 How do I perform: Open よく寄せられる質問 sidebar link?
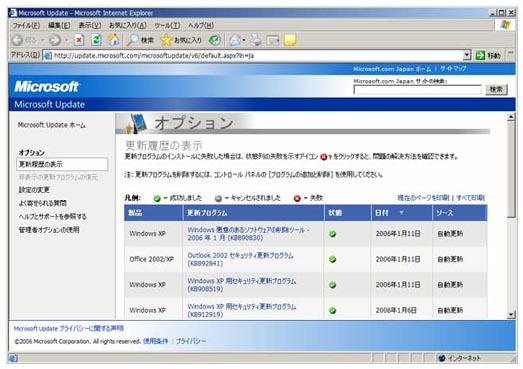(42, 203)
